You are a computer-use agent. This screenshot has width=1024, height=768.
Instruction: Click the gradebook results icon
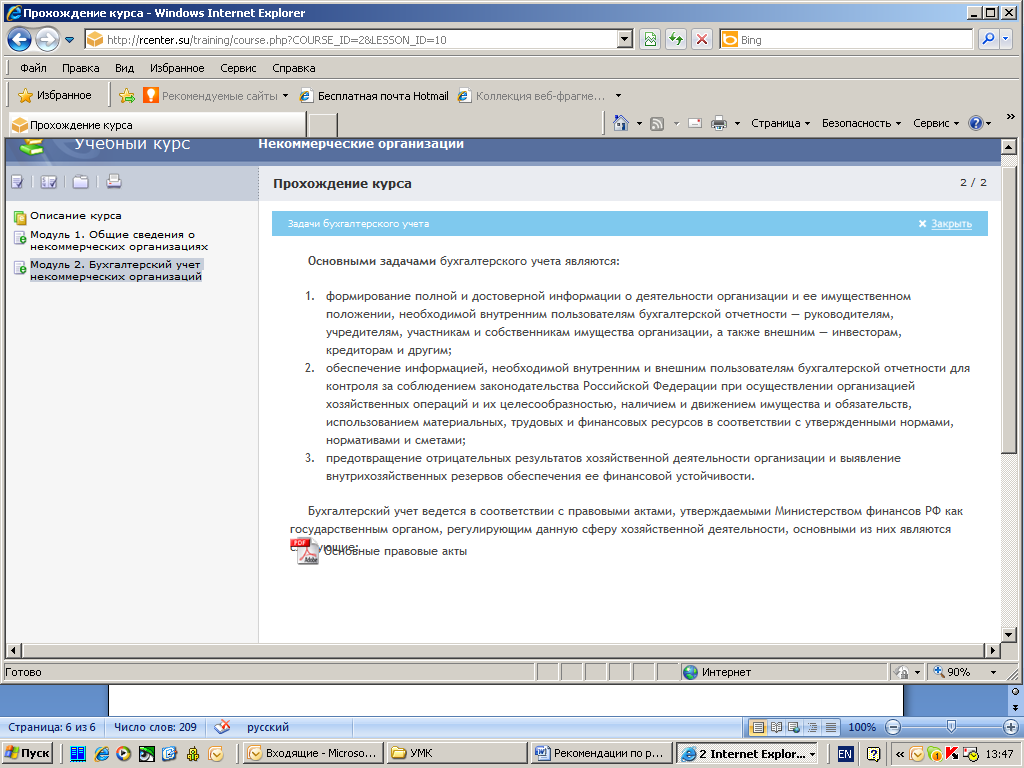tap(48, 182)
